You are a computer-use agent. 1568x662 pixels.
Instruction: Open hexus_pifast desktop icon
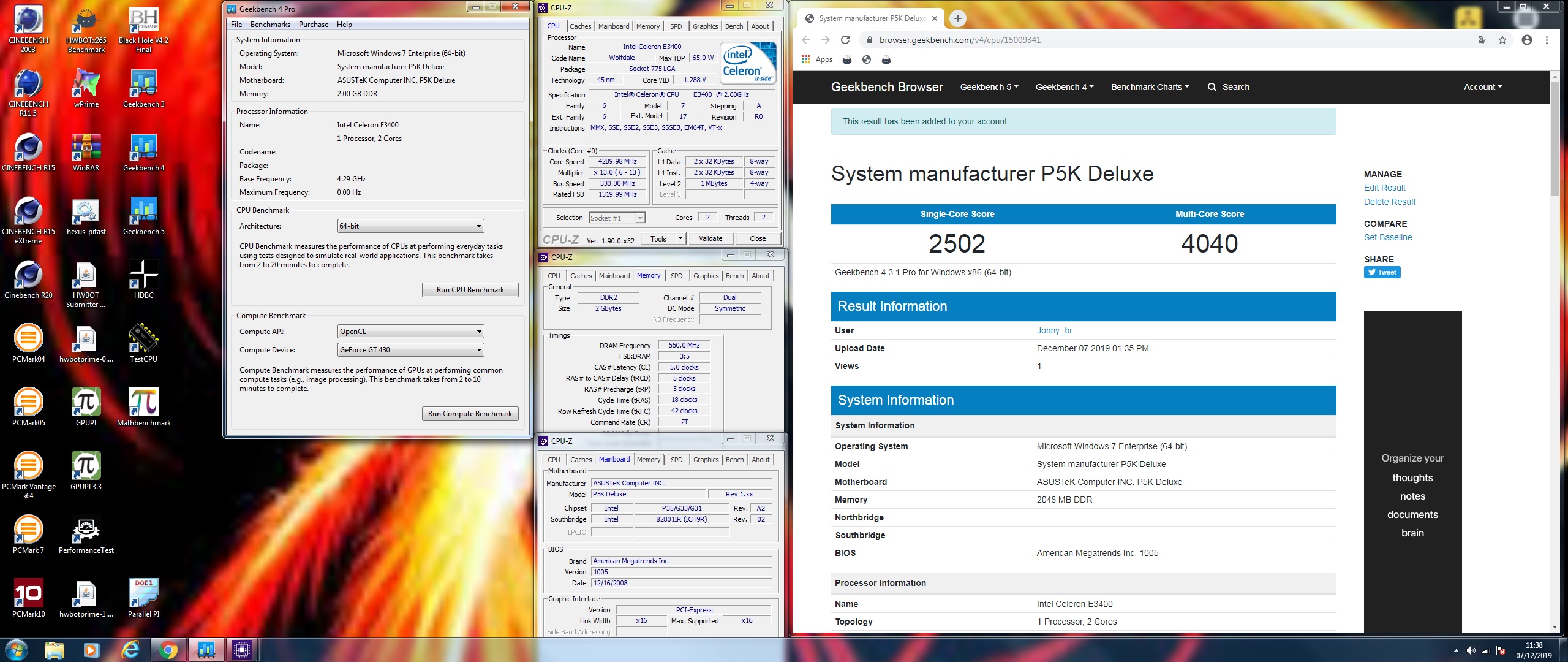86,216
